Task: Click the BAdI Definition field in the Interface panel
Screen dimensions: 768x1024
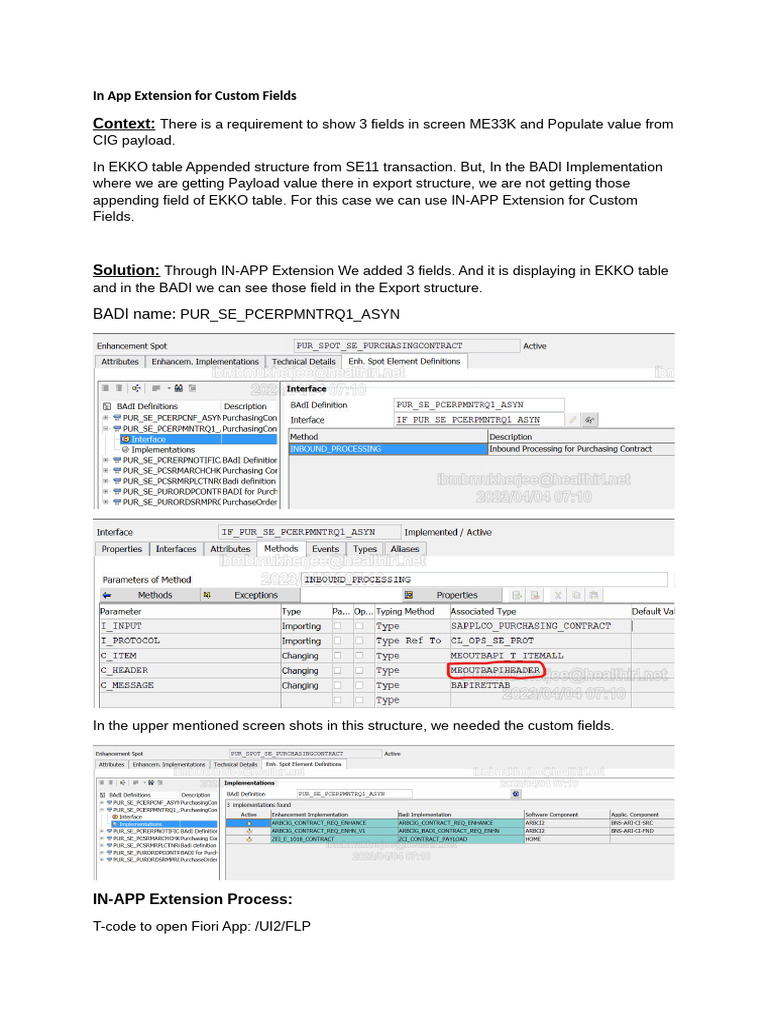Action: [479, 404]
